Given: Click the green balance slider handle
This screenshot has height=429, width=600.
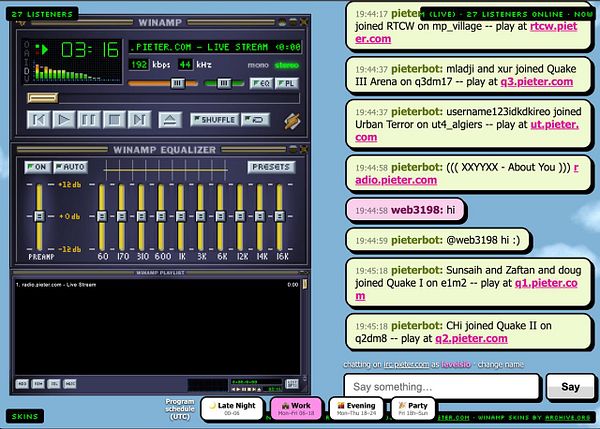Looking at the screenshot, I should (224, 83).
